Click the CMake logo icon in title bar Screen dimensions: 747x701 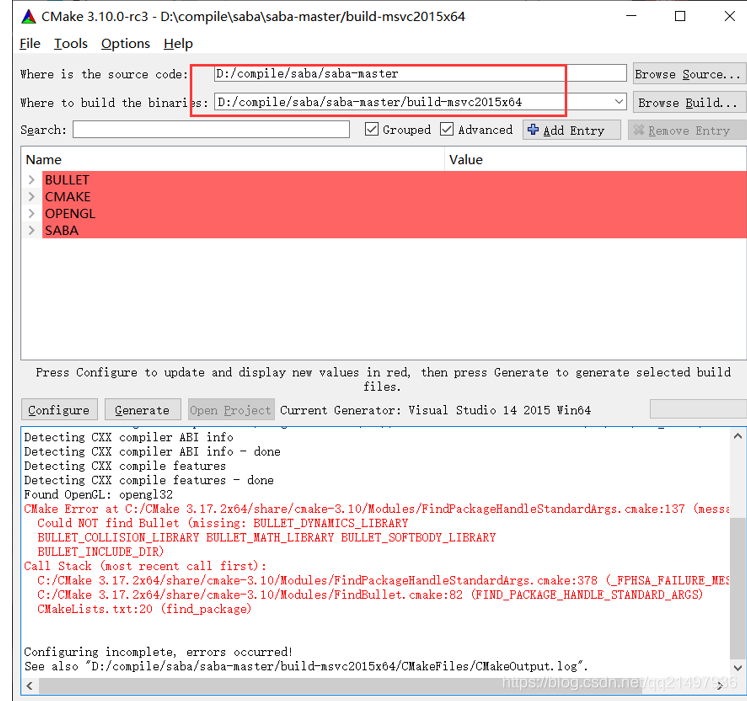click(x=29, y=17)
